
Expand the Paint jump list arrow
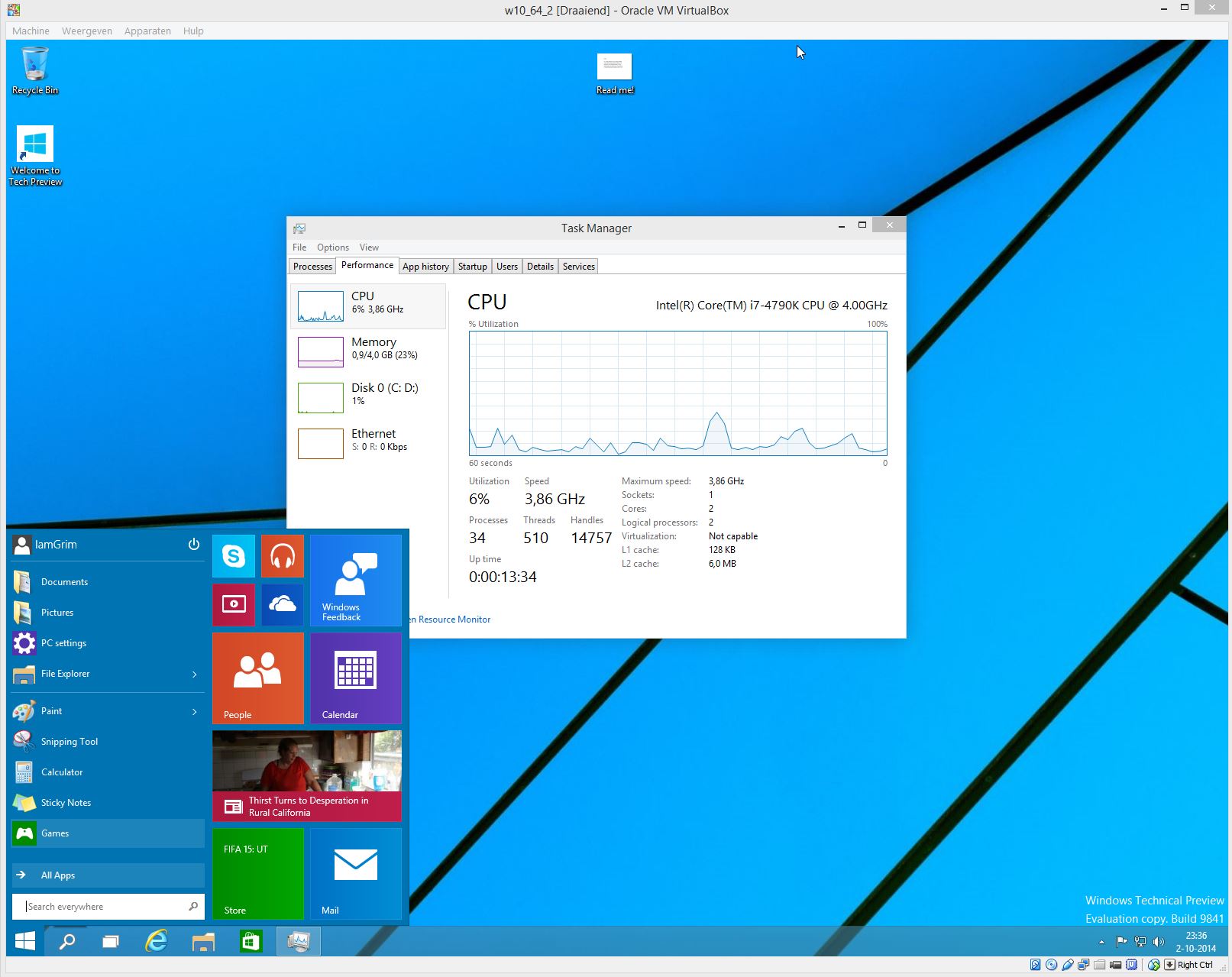click(x=195, y=711)
